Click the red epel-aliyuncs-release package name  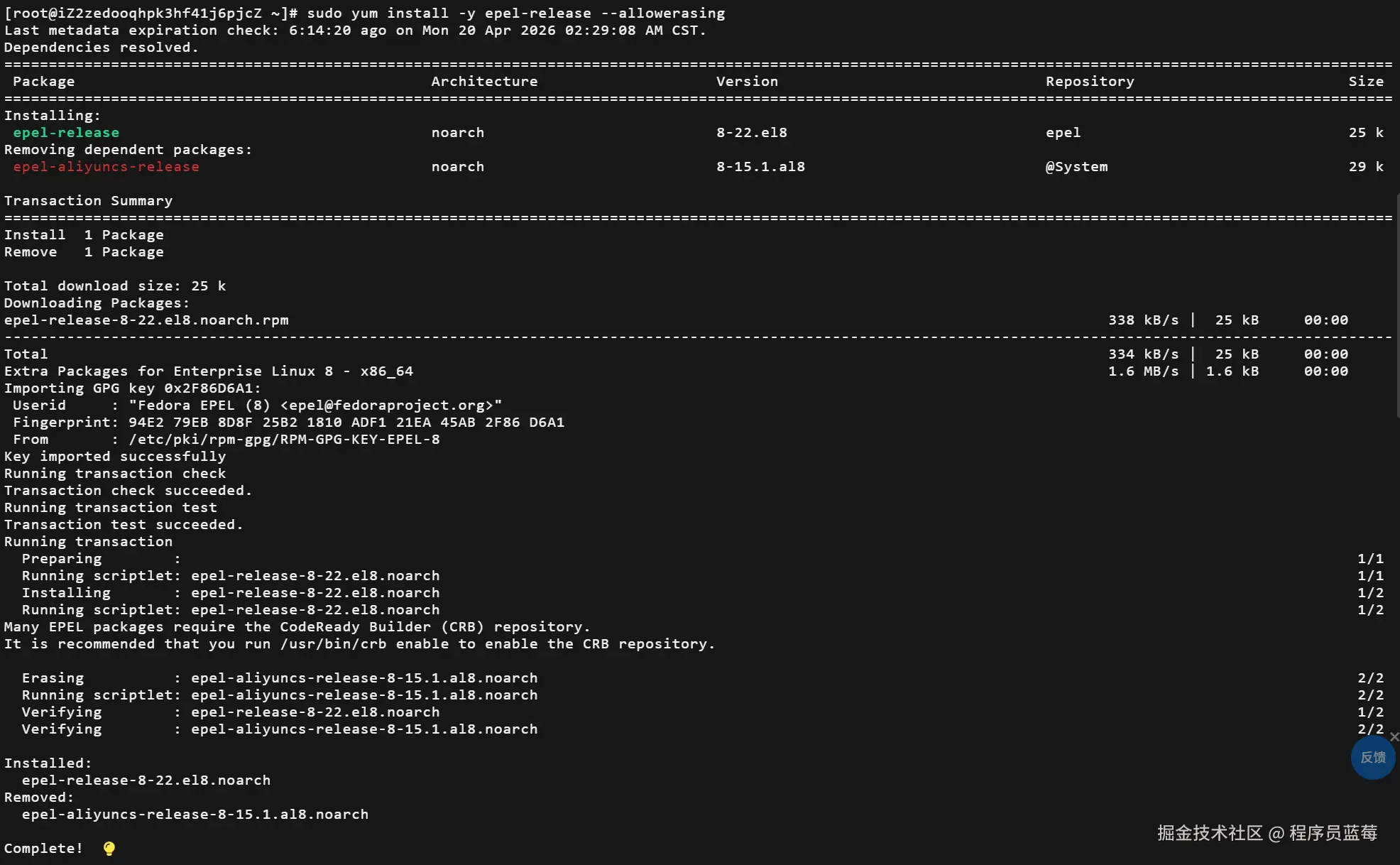pyautogui.click(x=106, y=167)
